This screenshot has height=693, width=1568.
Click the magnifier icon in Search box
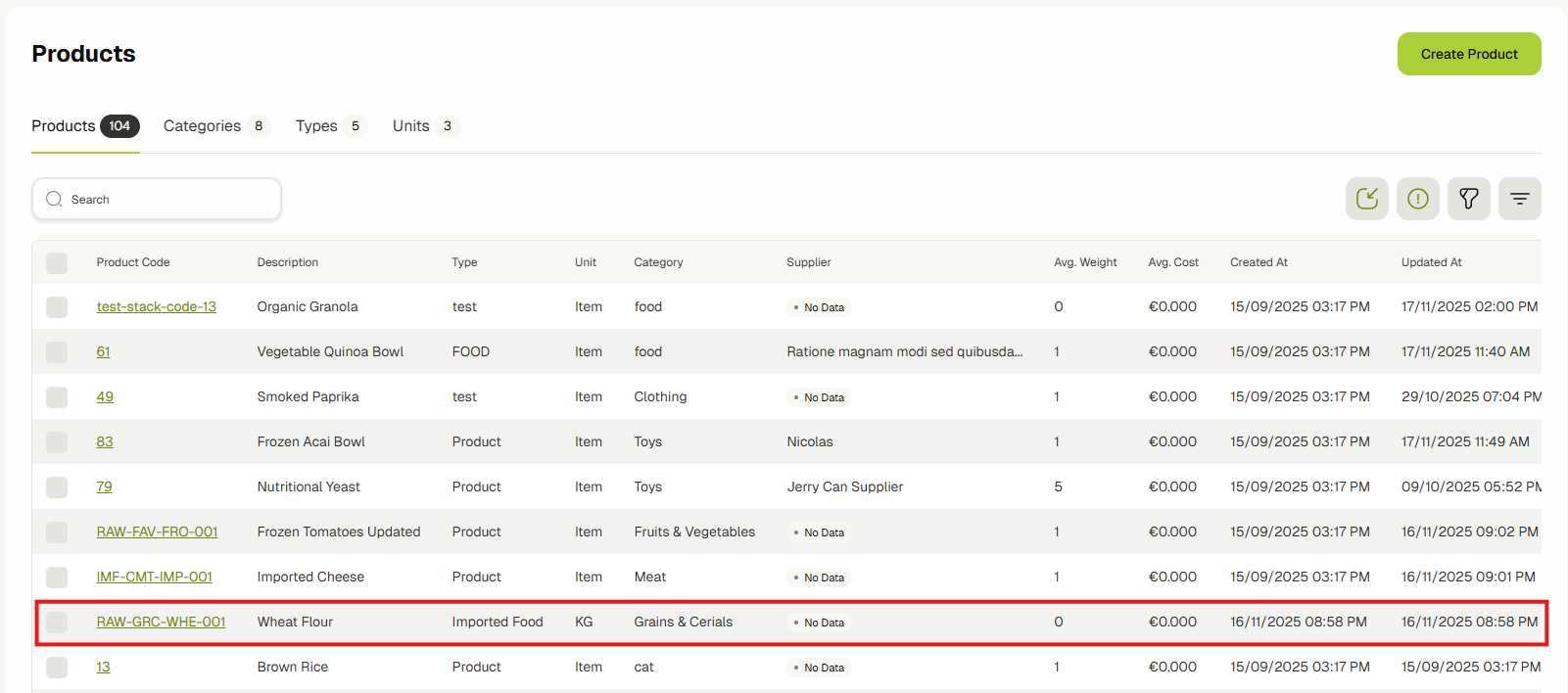pos(54,199)
